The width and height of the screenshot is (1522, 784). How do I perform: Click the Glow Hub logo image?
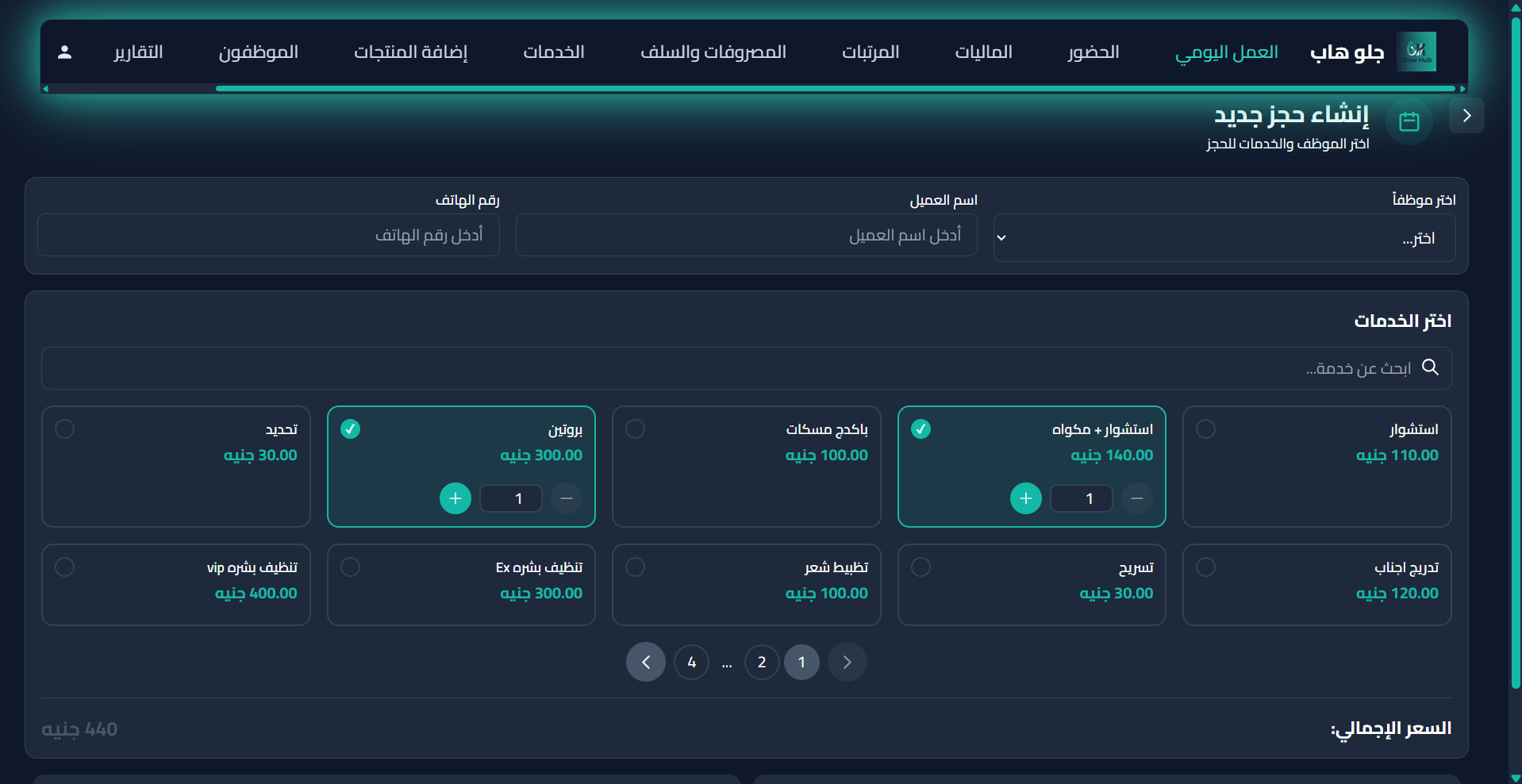[x=1416, y=52]
